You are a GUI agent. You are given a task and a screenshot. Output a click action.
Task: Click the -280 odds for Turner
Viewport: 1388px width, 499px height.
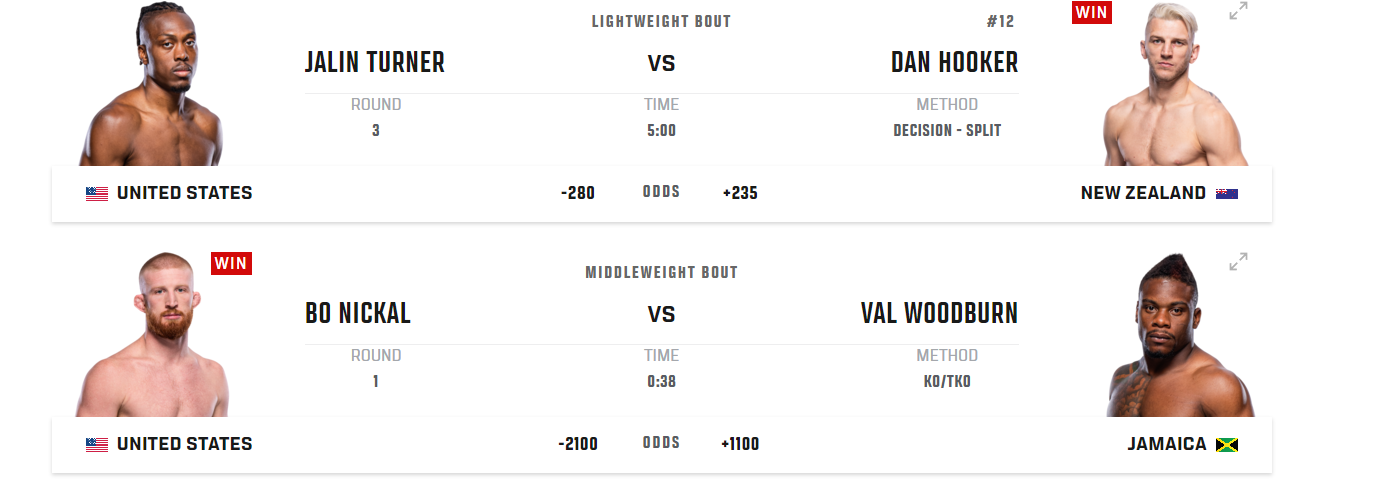coord(578,193)
